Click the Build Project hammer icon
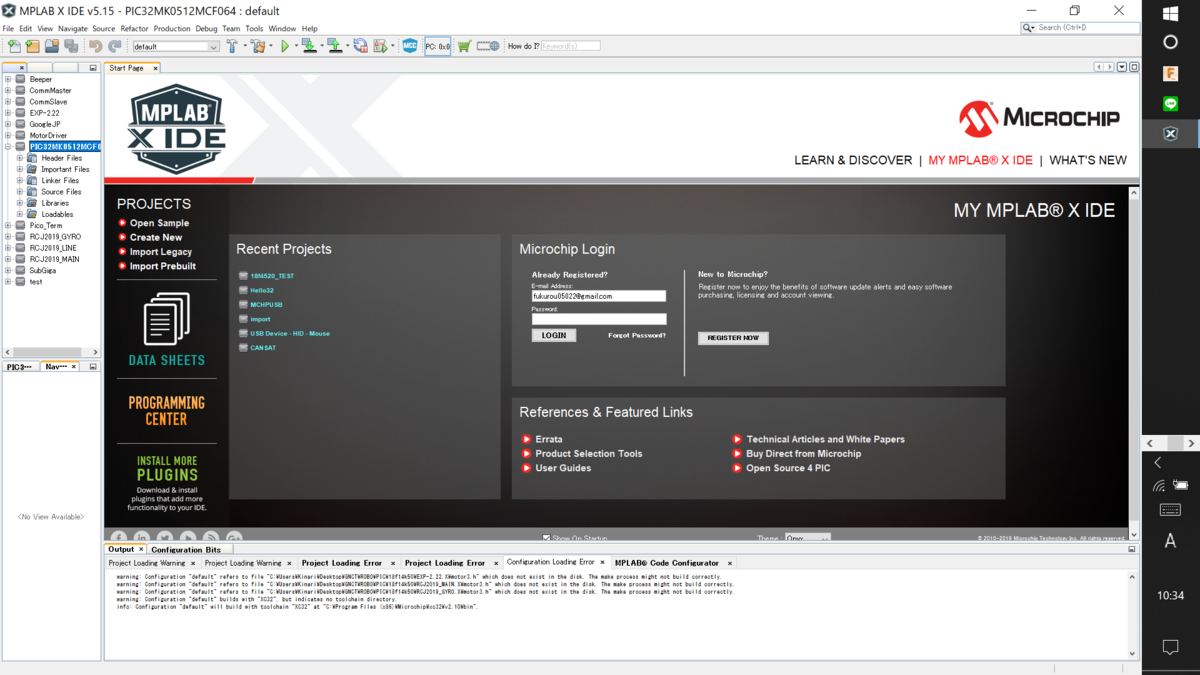1200x675 pixels. 232,46
